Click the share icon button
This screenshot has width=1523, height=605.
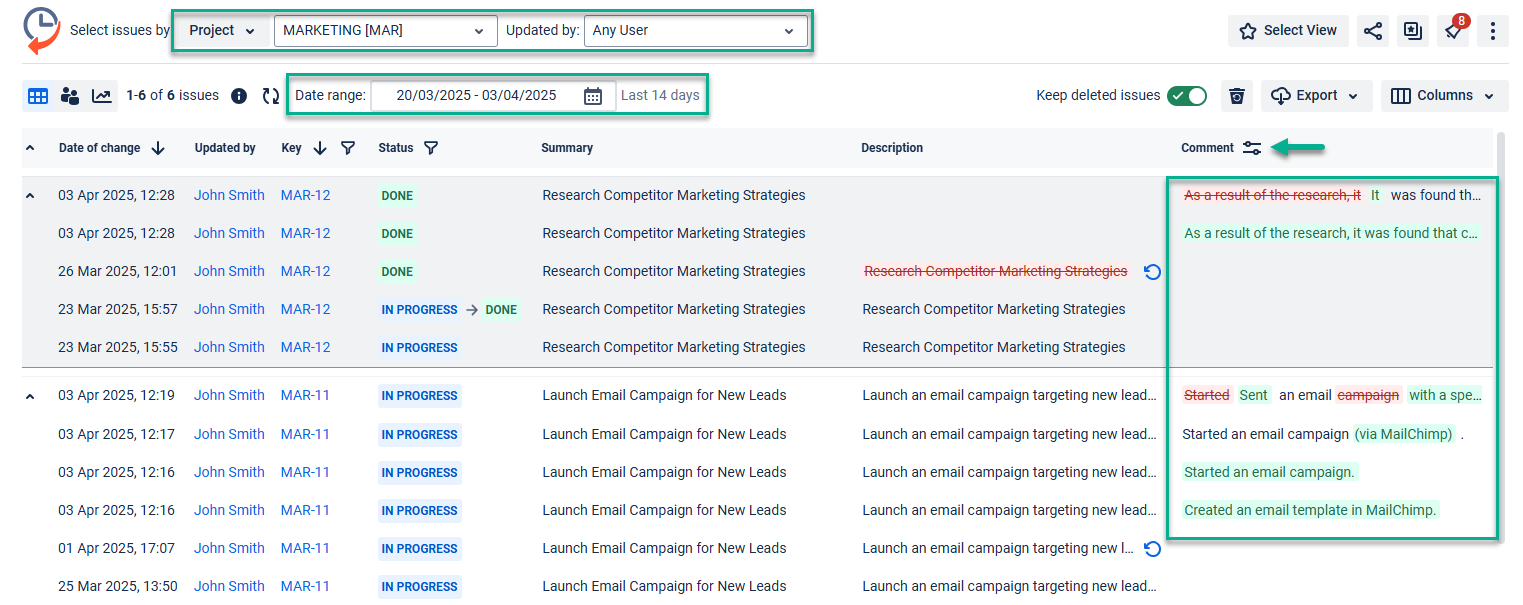coord(1373,31)
